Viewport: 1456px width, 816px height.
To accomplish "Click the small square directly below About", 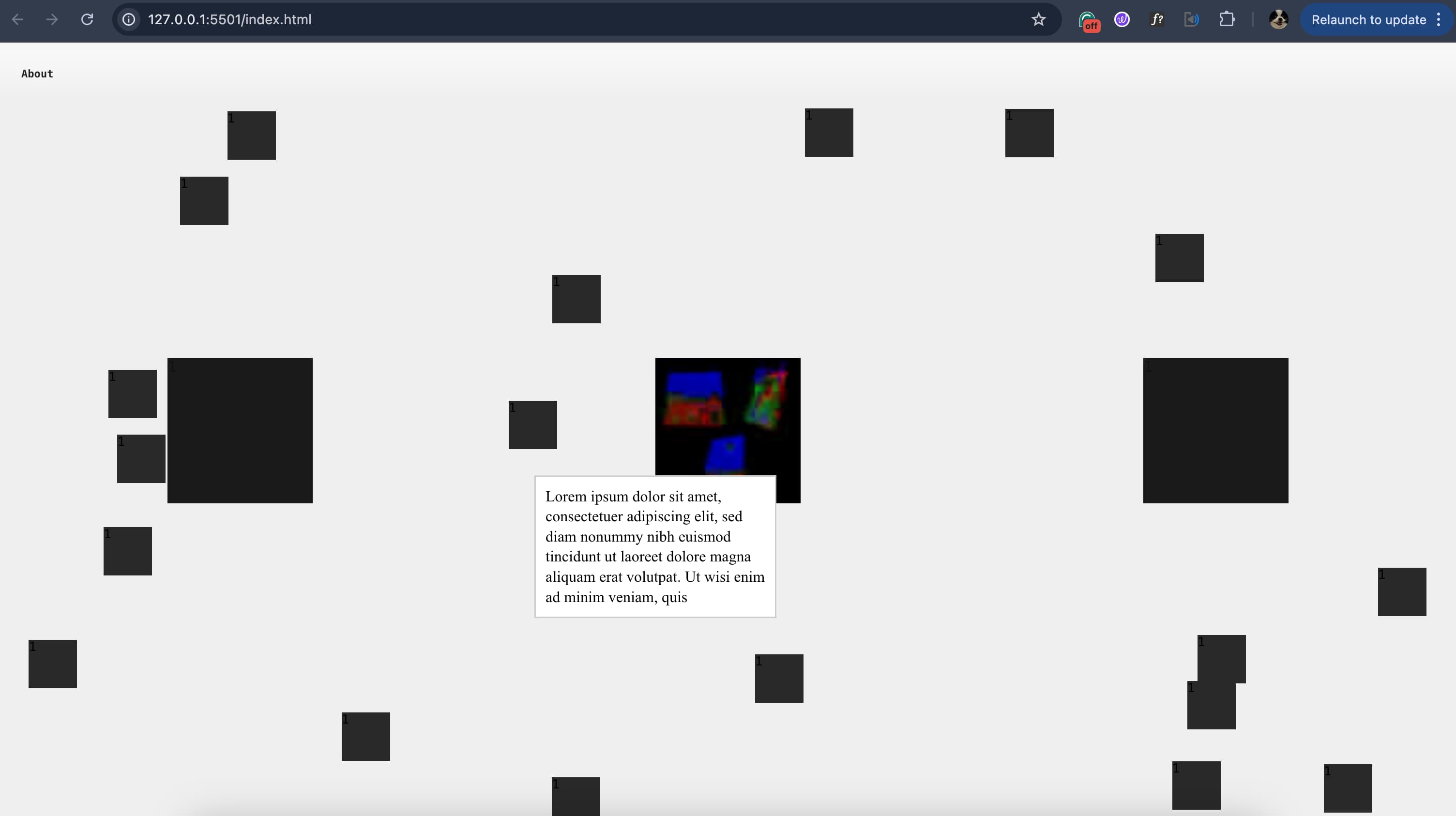I will point(53,664).
